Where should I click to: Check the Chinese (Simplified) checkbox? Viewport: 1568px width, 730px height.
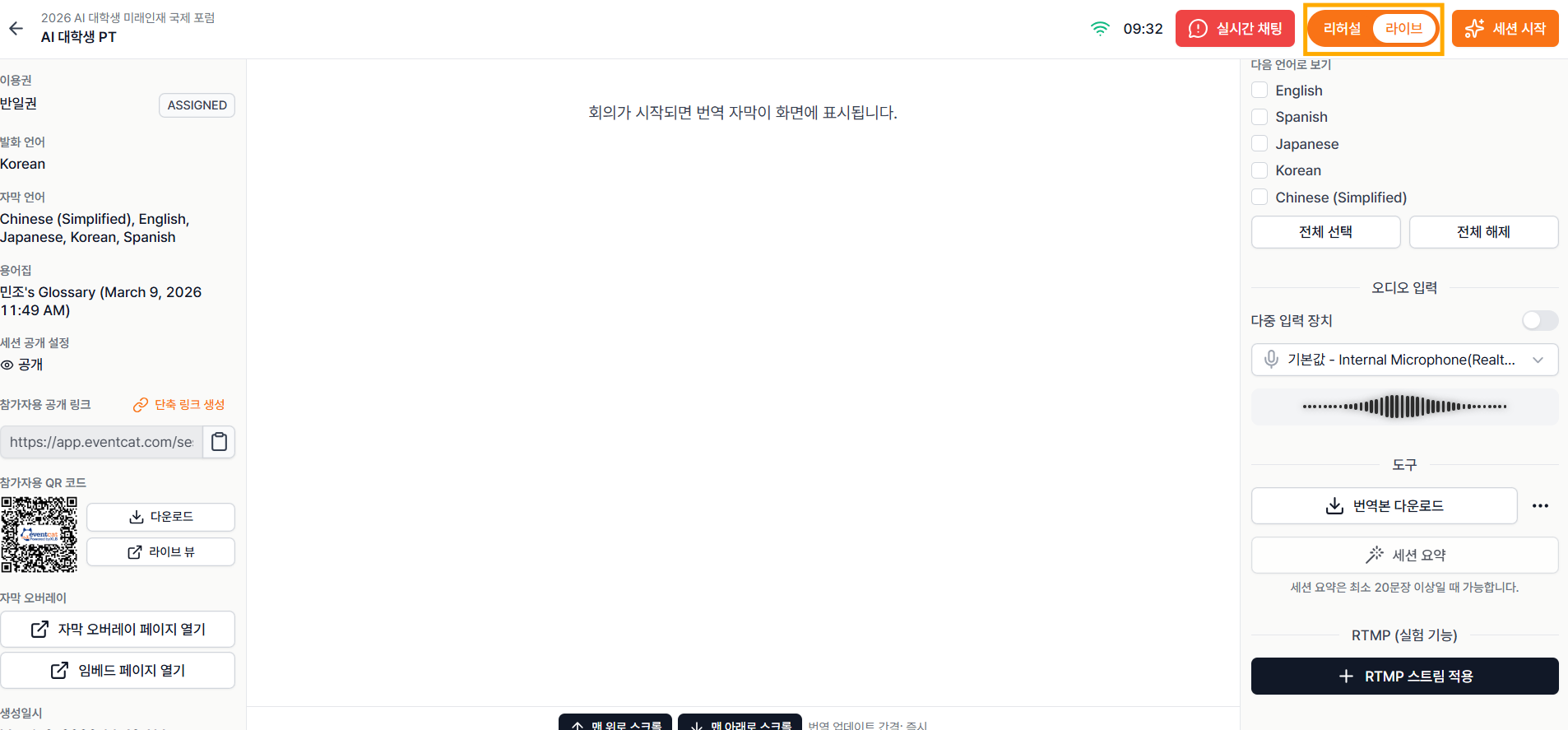coord(1260,197)
